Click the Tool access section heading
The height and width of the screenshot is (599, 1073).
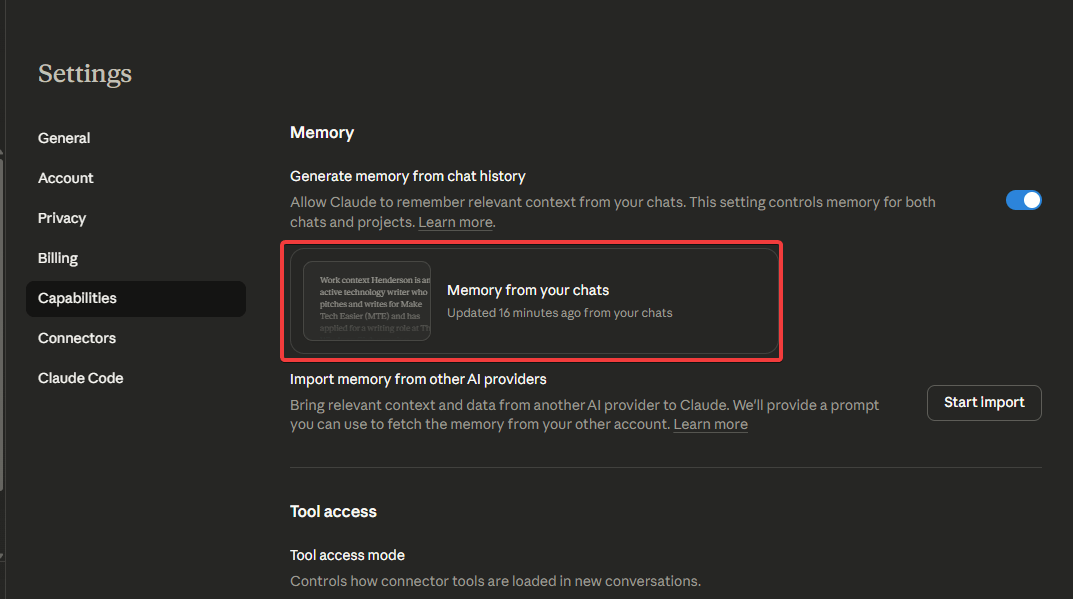pyautogui.click(x=333, y=511)
